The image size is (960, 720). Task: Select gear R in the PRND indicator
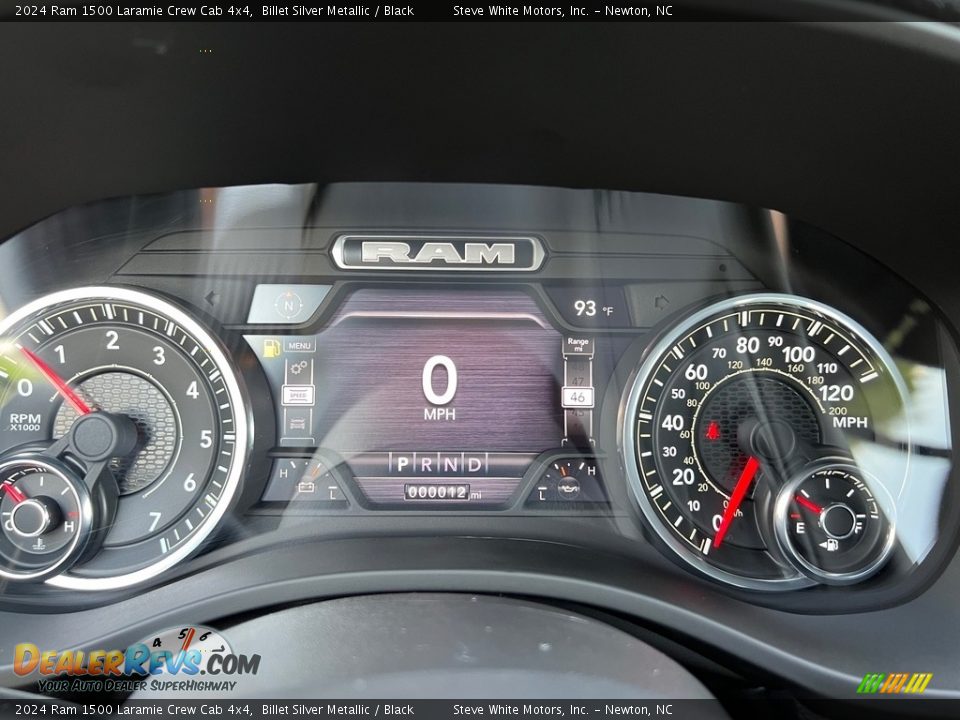click(426, 465)
